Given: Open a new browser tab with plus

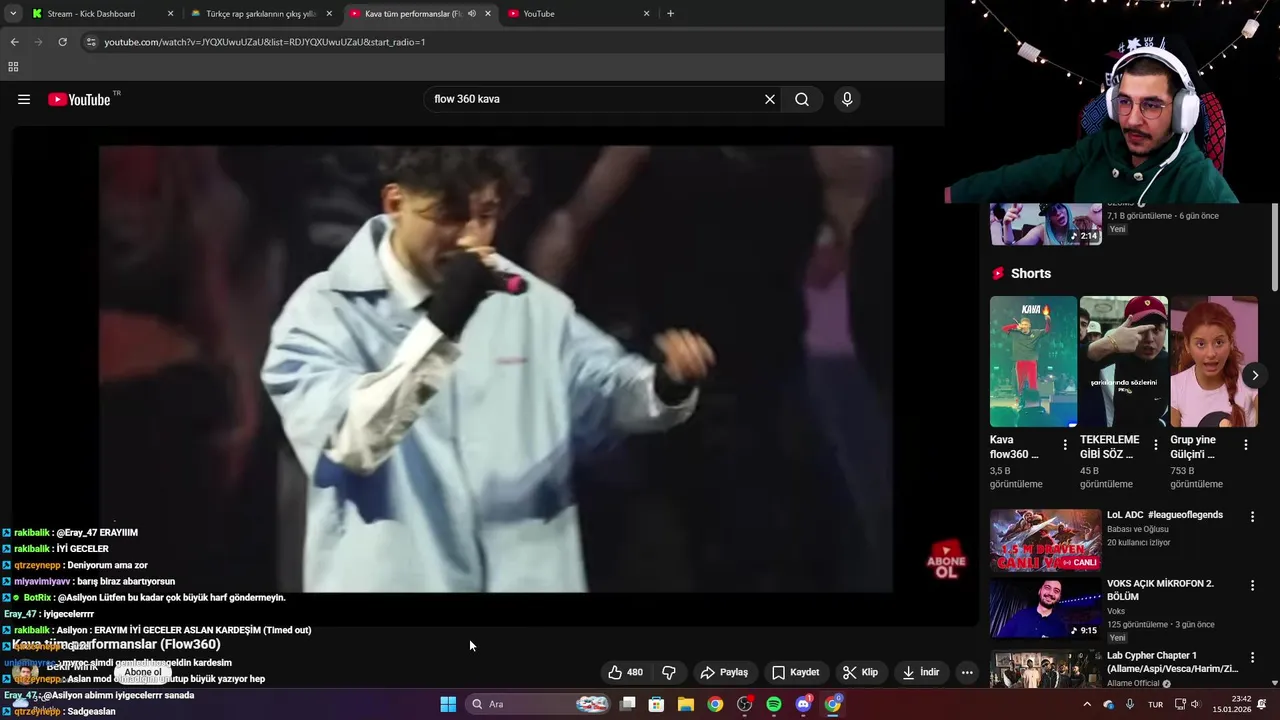Looking at the screenshot, I should point(670,14).
